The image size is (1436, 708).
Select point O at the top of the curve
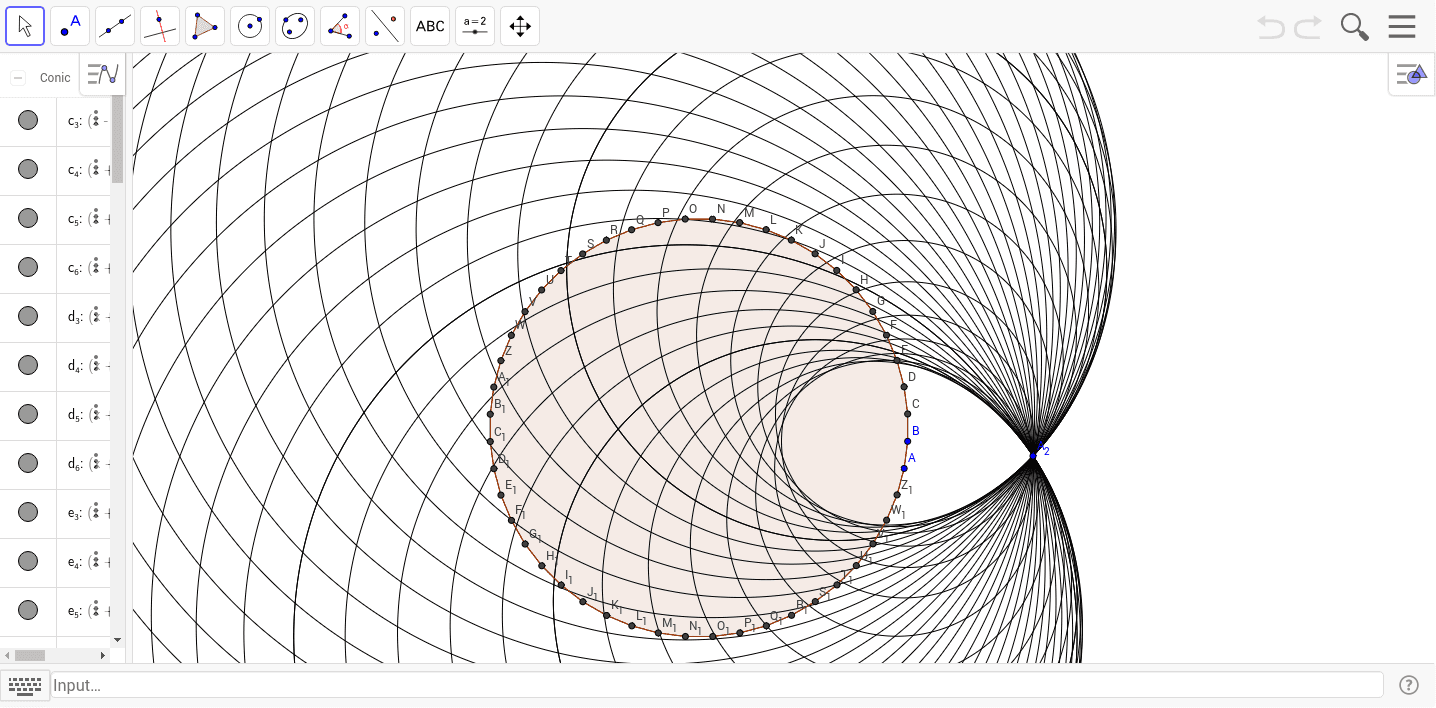[686, 218]
